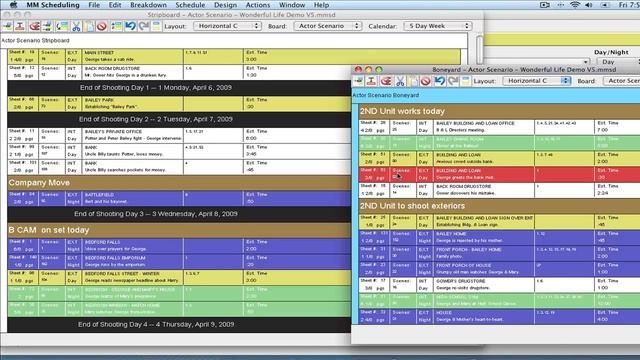This screenshot has height=360, width=640.
Task: Select the MAIN STREET strip in Stripboard
Action: pyautogui.click(x=234, y=56)
